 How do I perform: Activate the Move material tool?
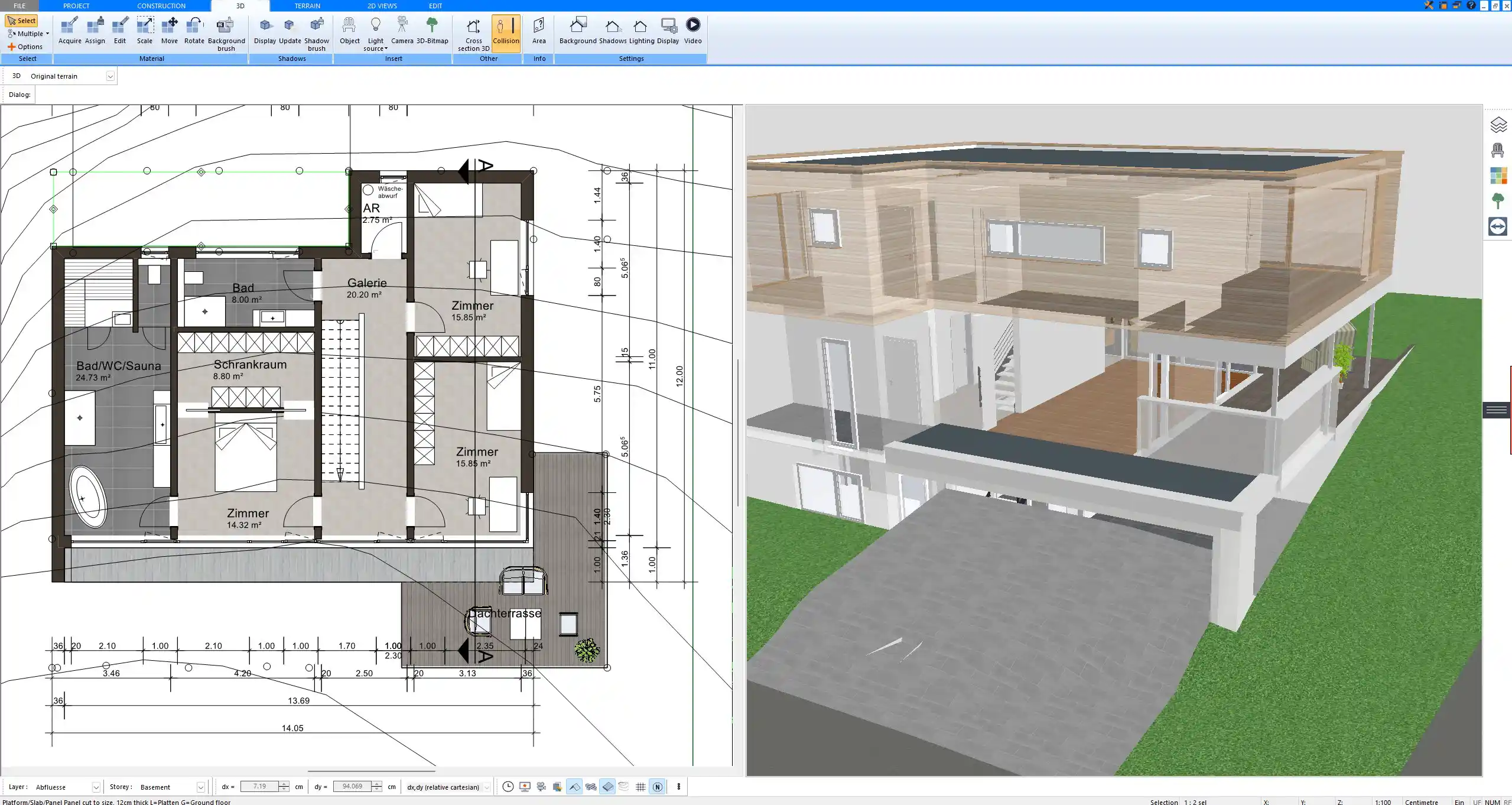pos(170,31)
